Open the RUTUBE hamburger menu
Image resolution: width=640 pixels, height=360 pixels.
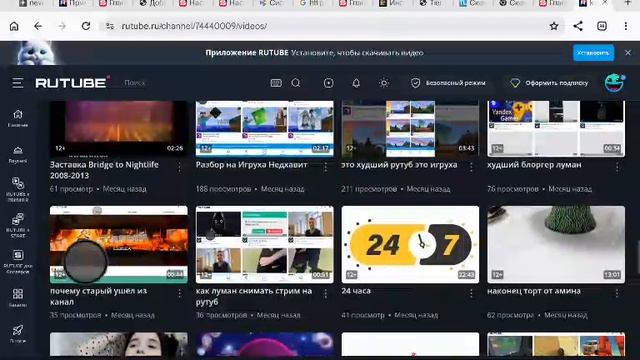tap(18, 83)
